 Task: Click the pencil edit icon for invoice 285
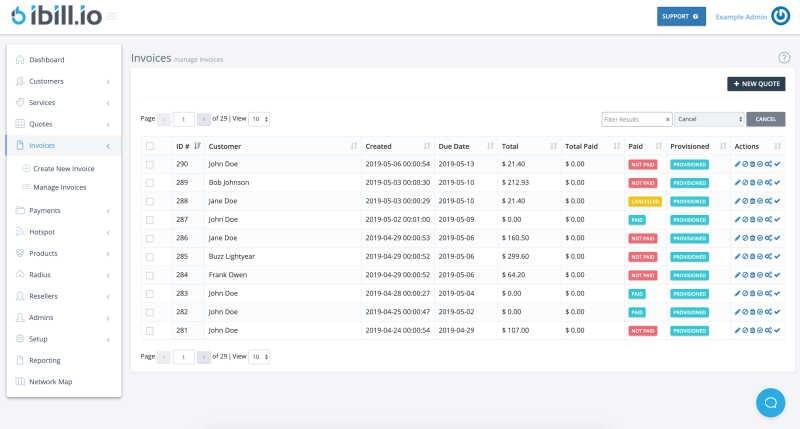(x=737, y=257)
